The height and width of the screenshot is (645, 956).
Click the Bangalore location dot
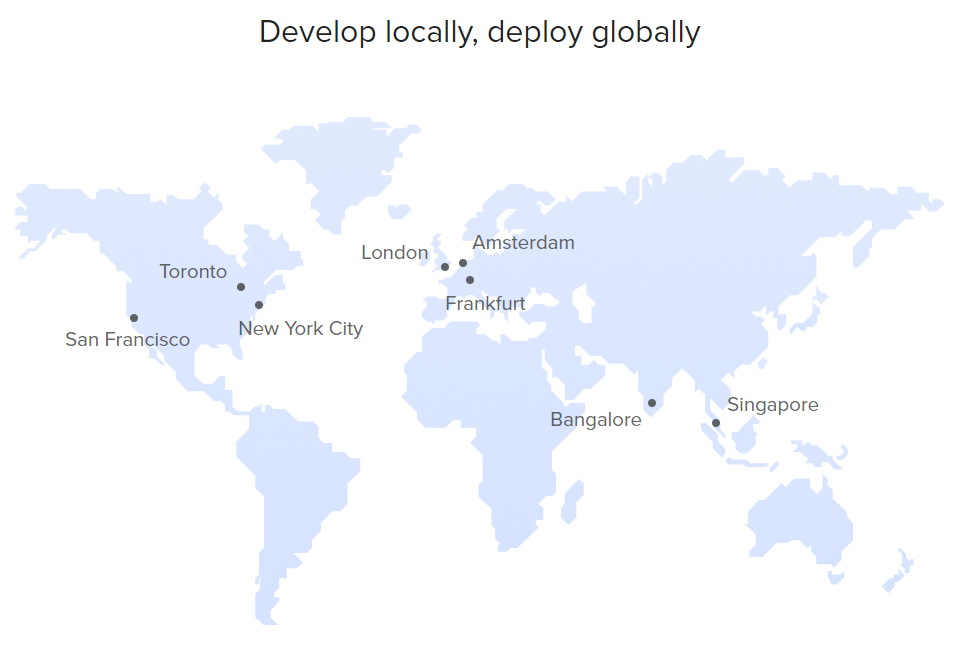(x=652, y=403)
